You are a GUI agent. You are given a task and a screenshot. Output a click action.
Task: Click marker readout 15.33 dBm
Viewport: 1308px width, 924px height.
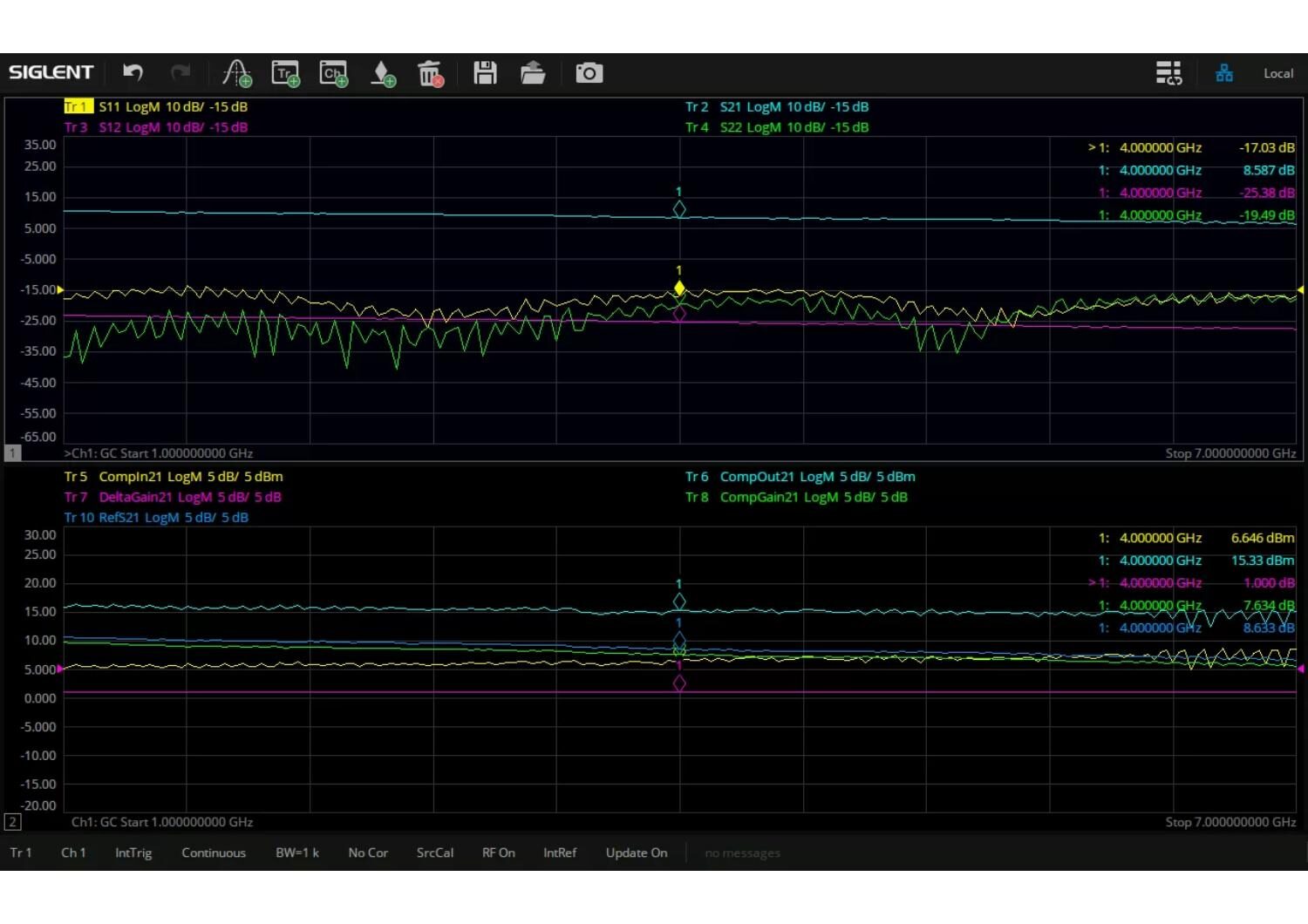coord(1263,561)
